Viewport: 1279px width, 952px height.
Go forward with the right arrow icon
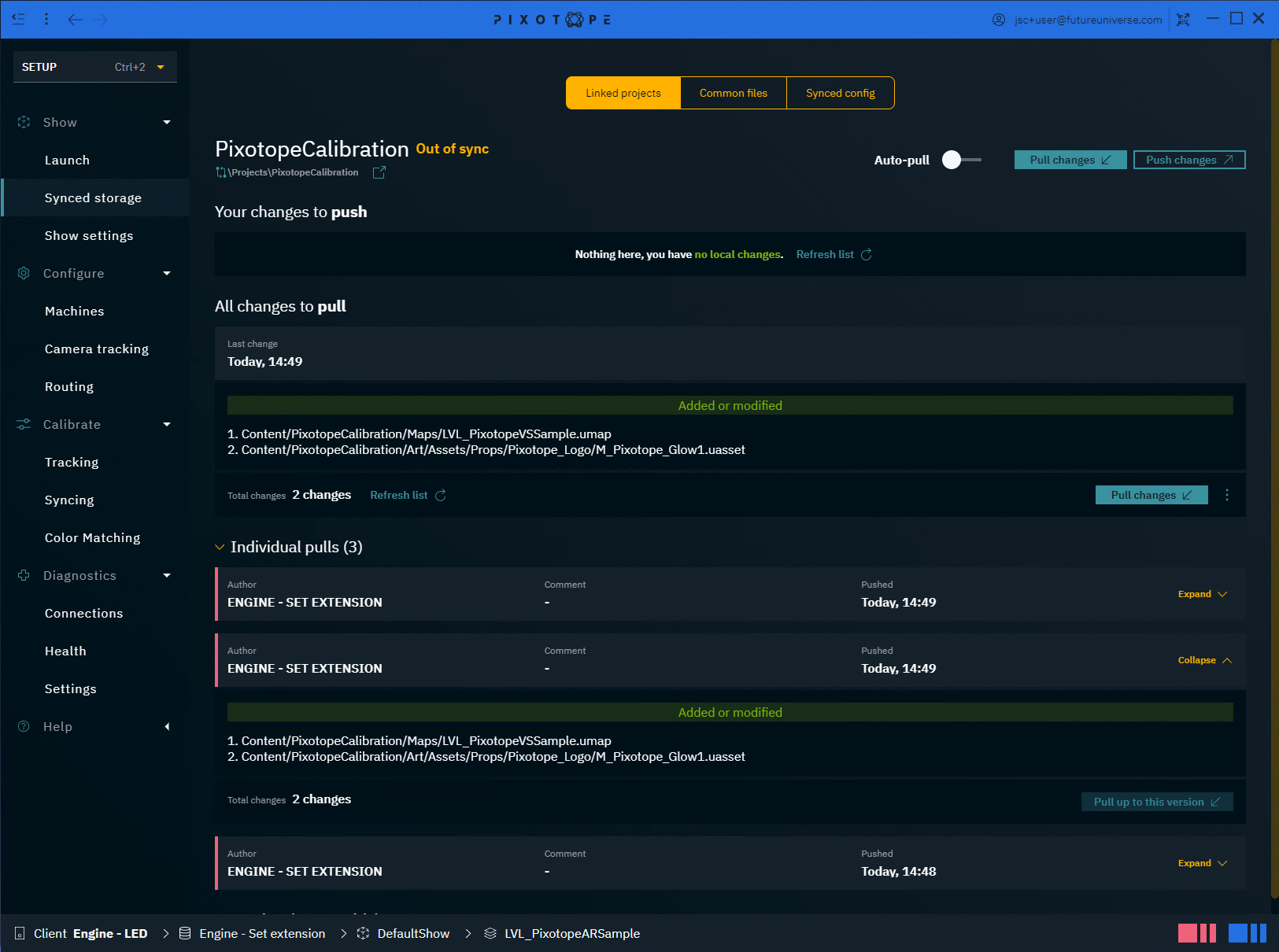click(100, 19)
